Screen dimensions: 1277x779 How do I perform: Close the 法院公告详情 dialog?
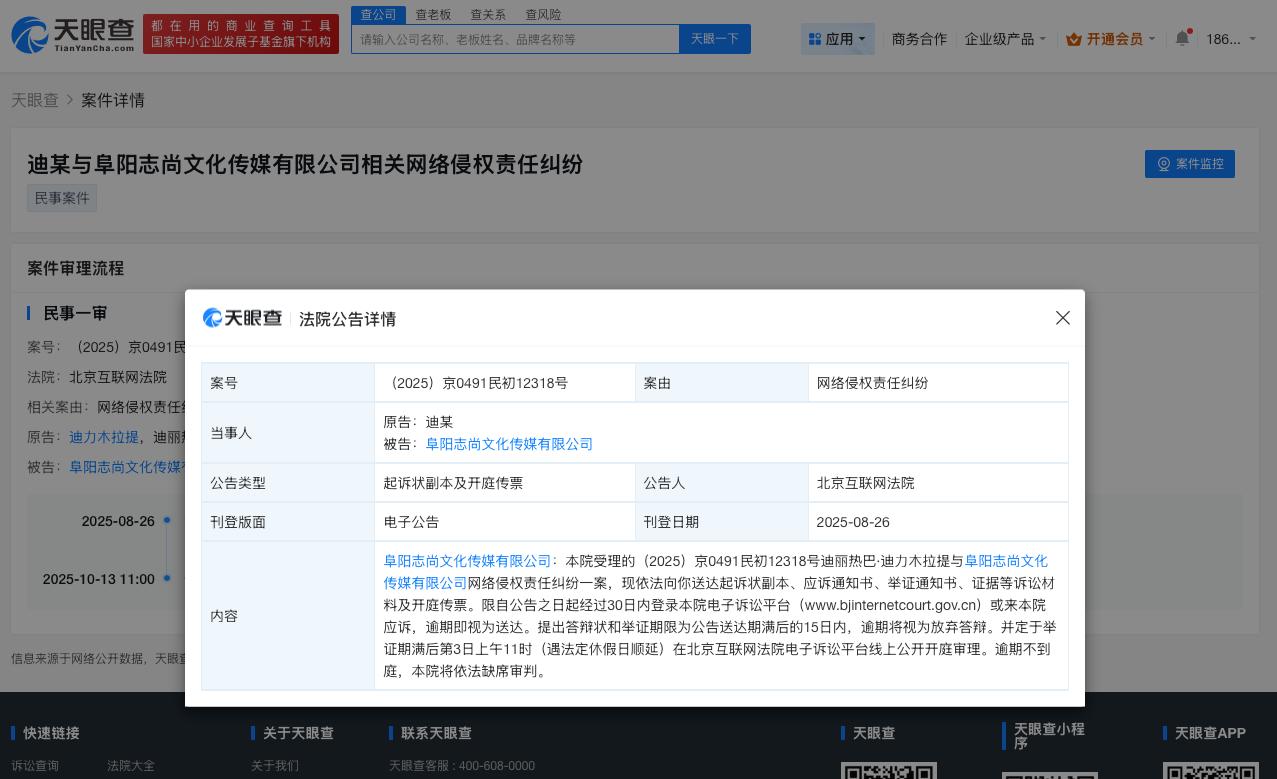tap(1062, 318)
